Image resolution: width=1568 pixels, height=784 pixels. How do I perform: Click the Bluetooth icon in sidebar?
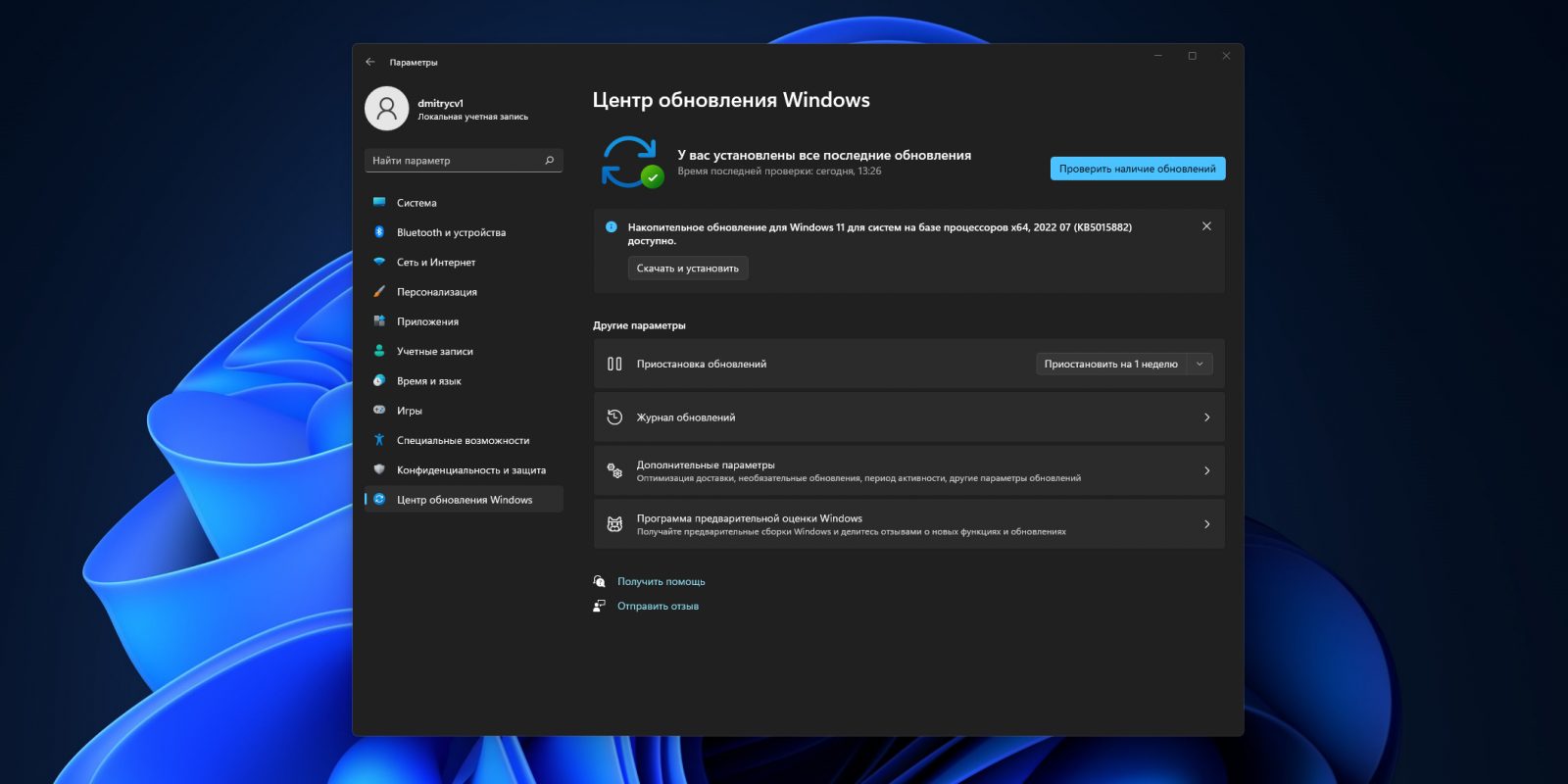[x=379, y=232]
